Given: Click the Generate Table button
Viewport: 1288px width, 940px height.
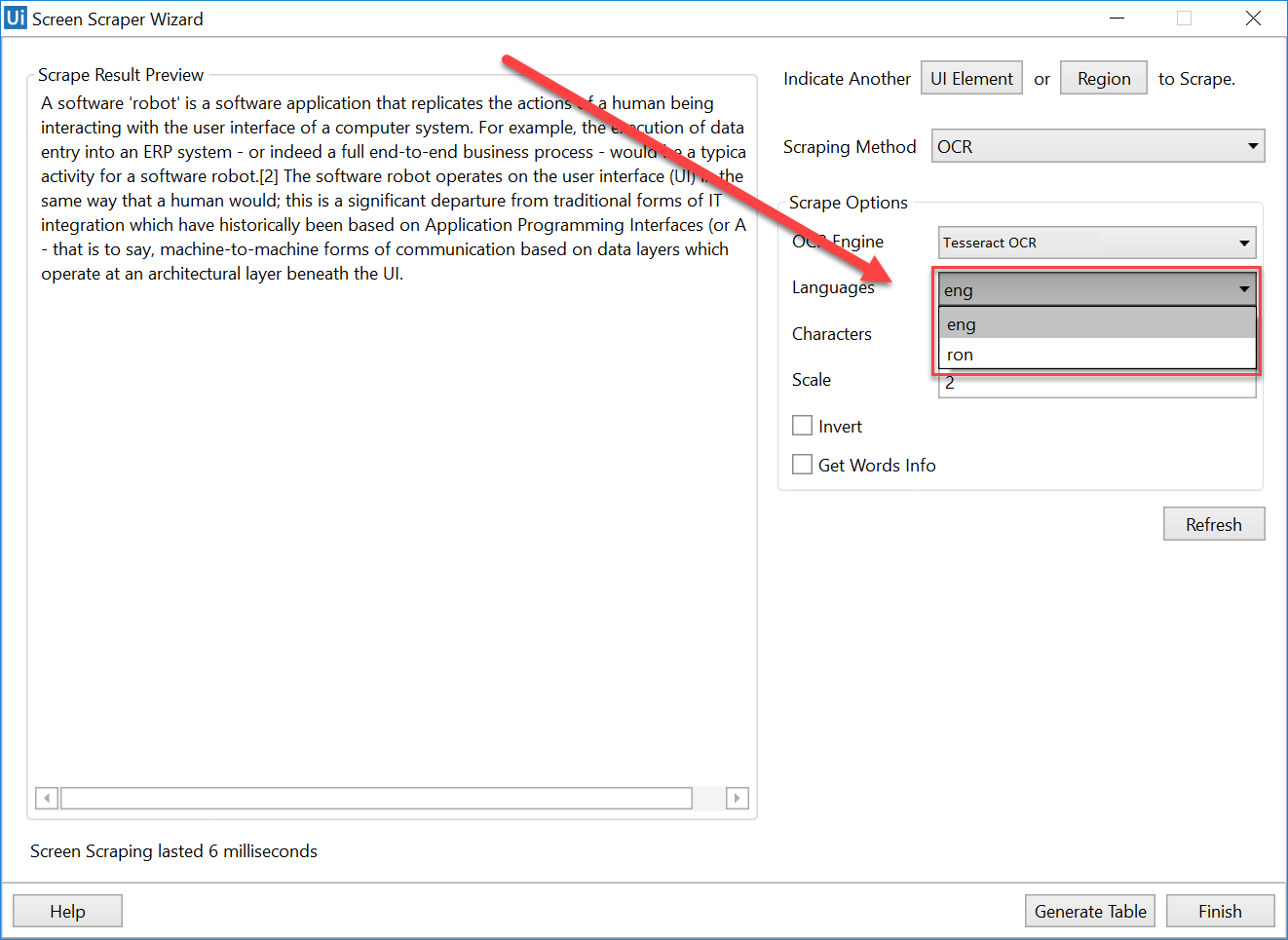Looking at the screenshot, I should tap(1090, 911).
